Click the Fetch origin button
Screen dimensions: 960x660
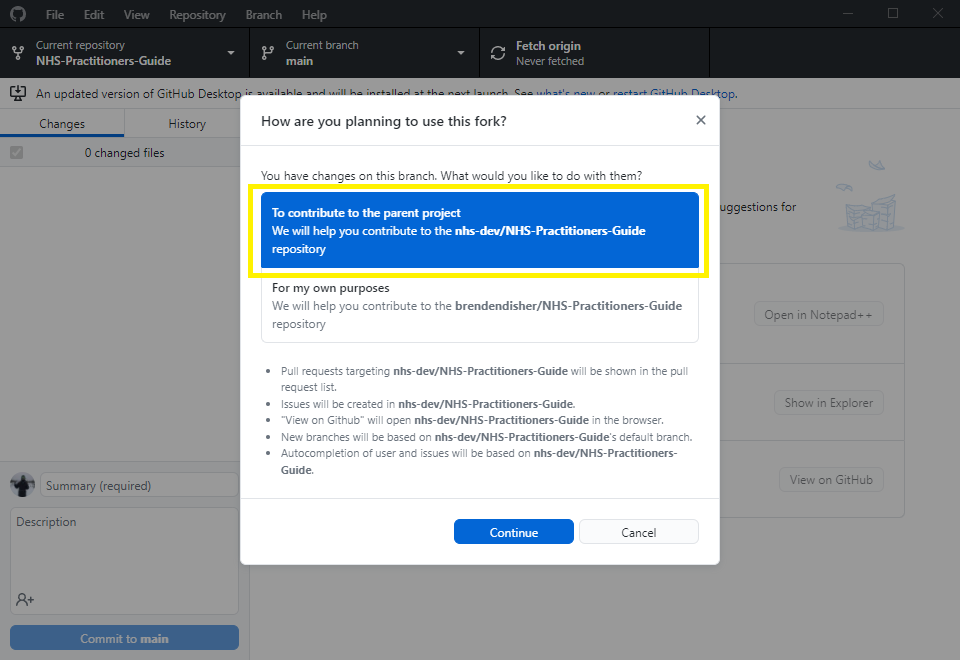[x=594, y=53]
